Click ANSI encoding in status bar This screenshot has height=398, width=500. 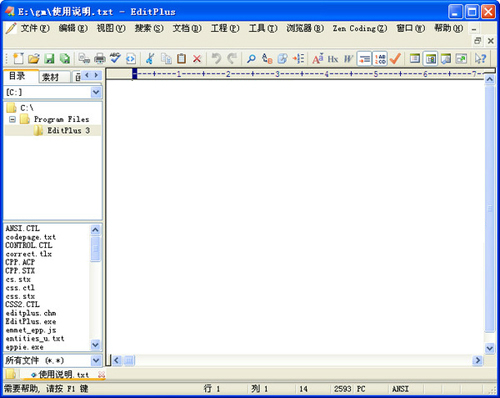pyautogui.click(x=400, y=389)
